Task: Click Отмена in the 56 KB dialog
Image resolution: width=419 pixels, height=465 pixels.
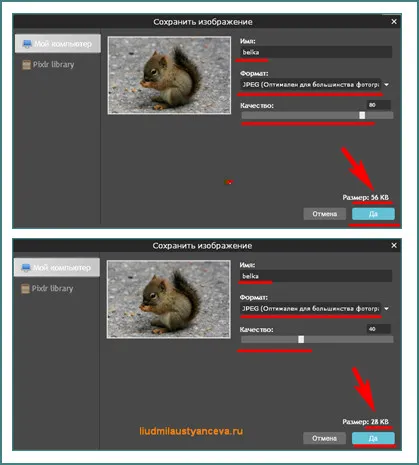Action: (x=325, y=214)
